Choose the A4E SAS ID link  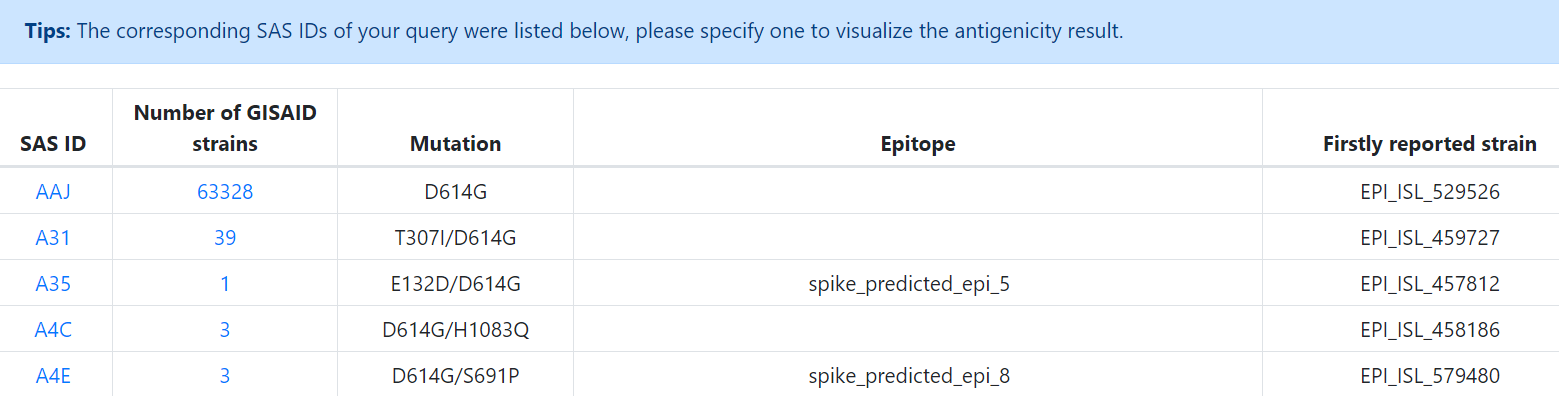point(53,376)
